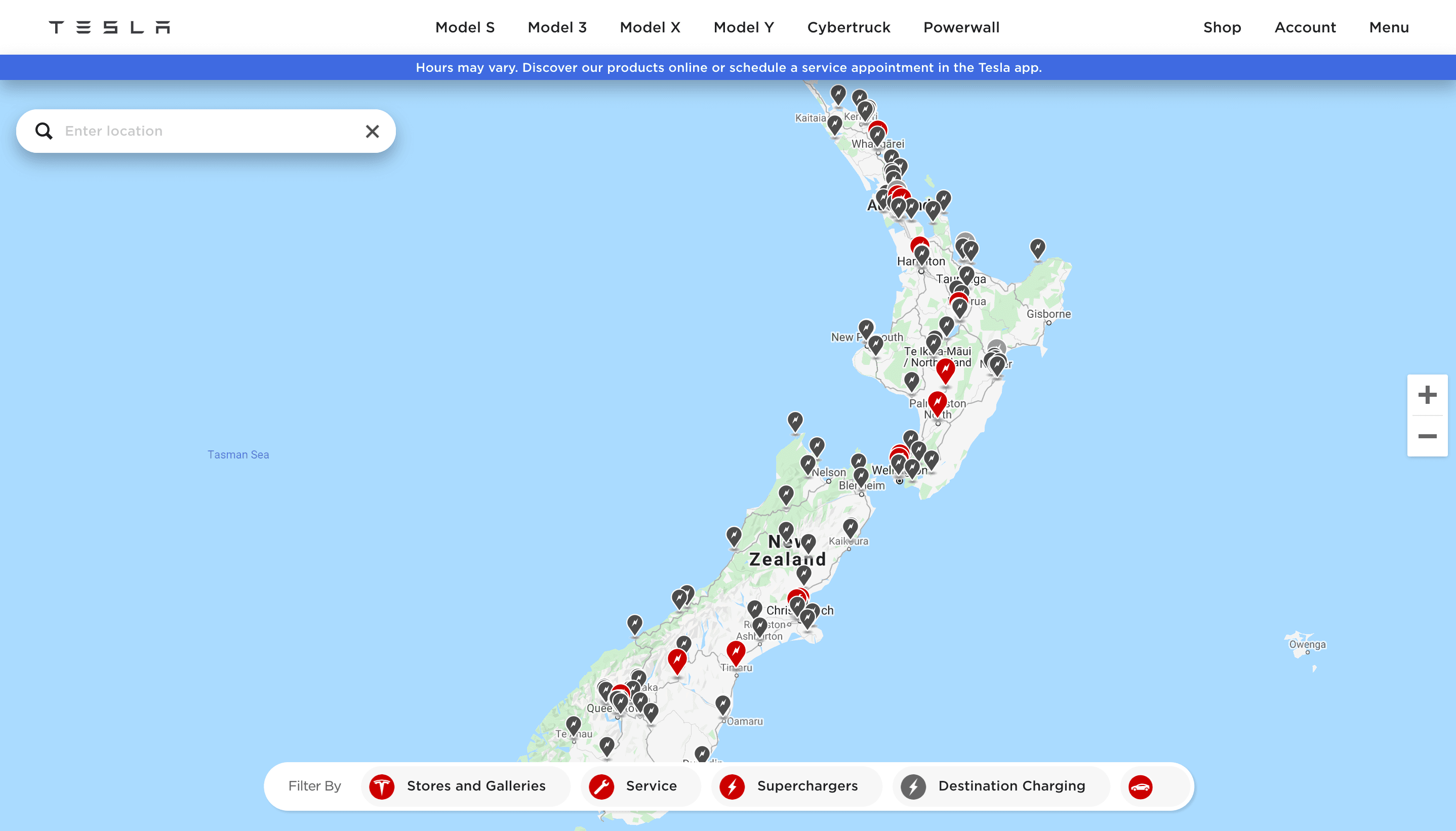Open the main Menu button
This screenshot has height=831, width=1456.
[x=1389, y=27]
